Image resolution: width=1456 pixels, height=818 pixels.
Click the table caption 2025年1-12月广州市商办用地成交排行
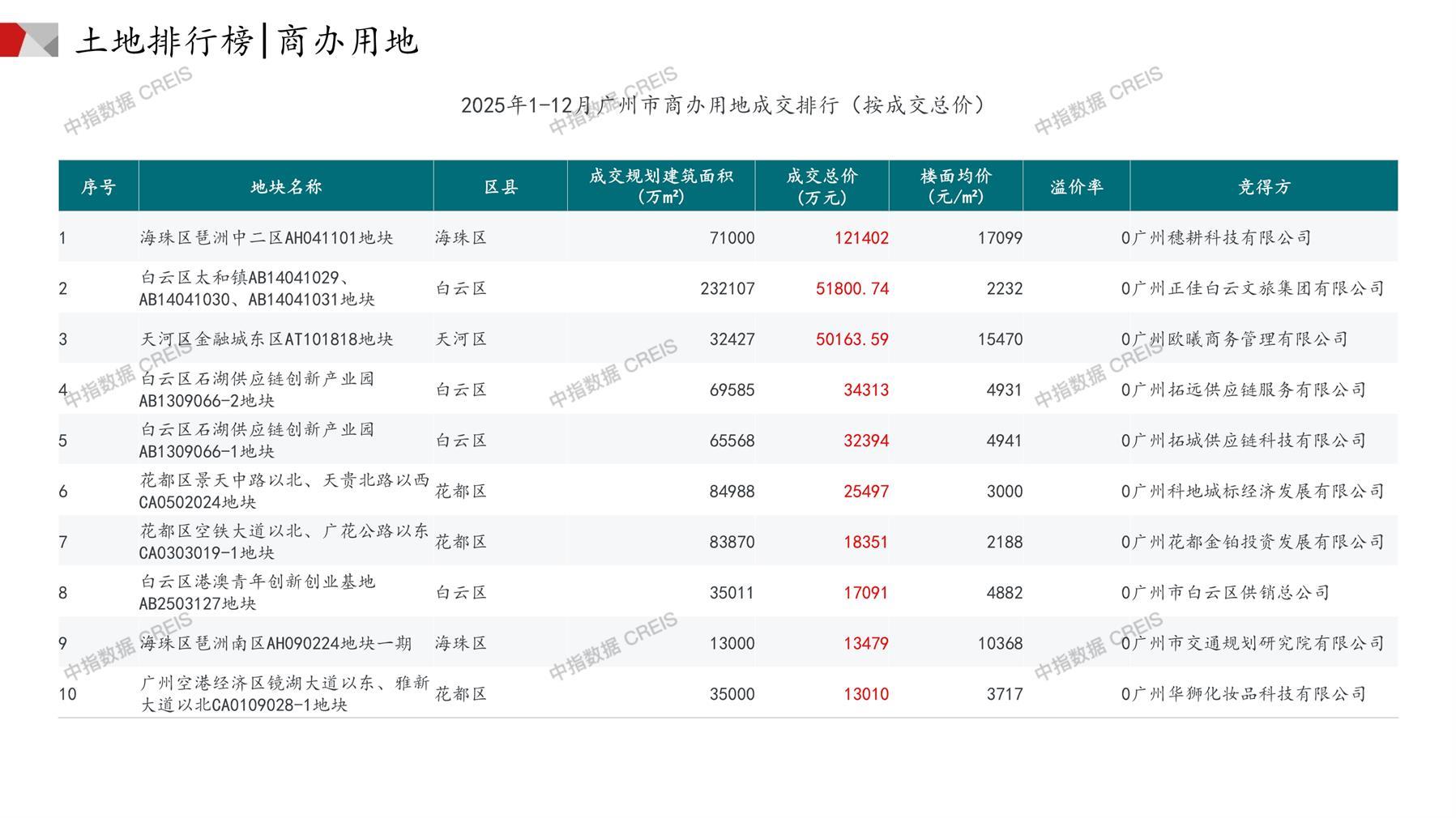pos(724,105)
